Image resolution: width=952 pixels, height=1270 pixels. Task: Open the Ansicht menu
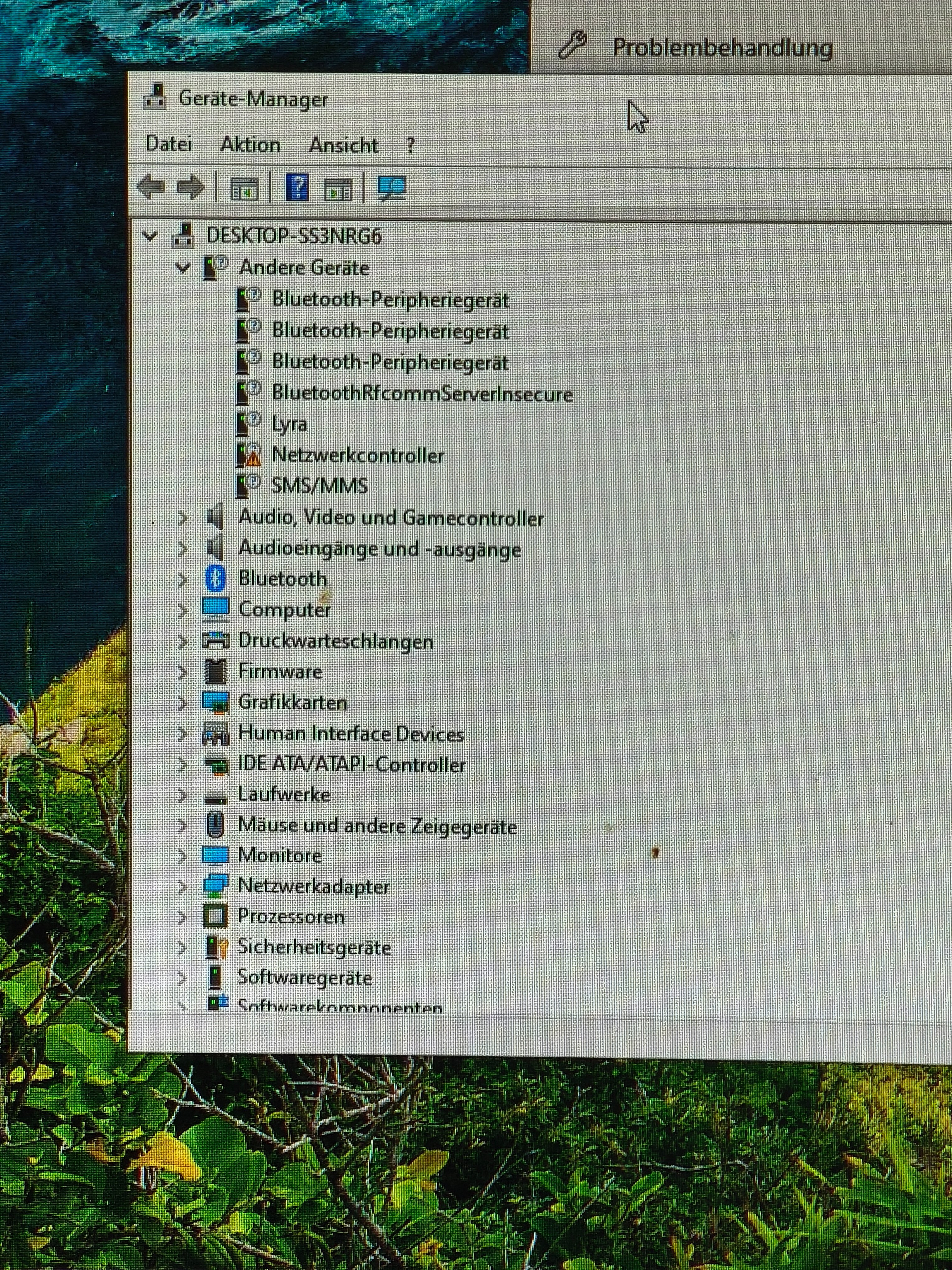coord(343,145)
